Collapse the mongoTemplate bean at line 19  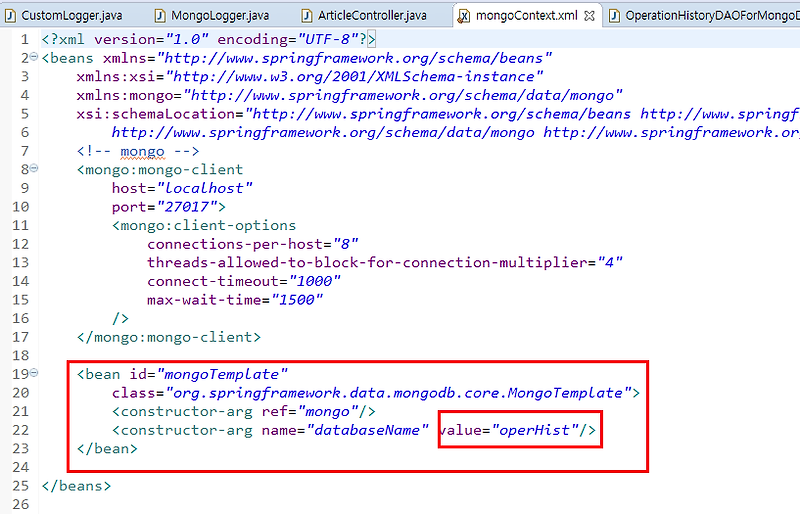34,373
